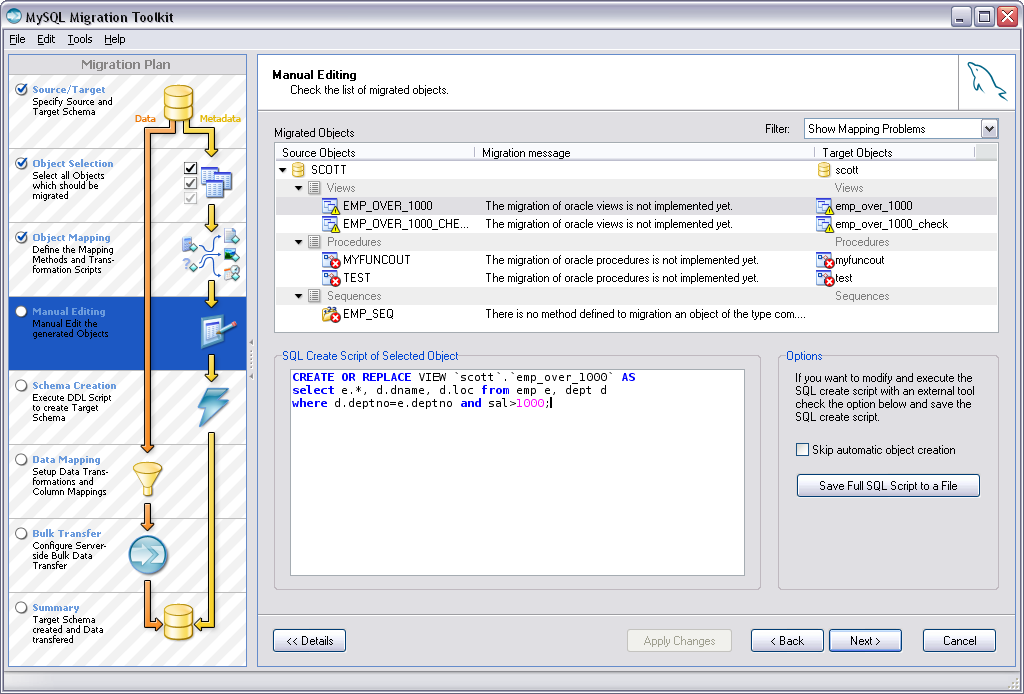Click the Object Selection tables icon

(216, 182)
